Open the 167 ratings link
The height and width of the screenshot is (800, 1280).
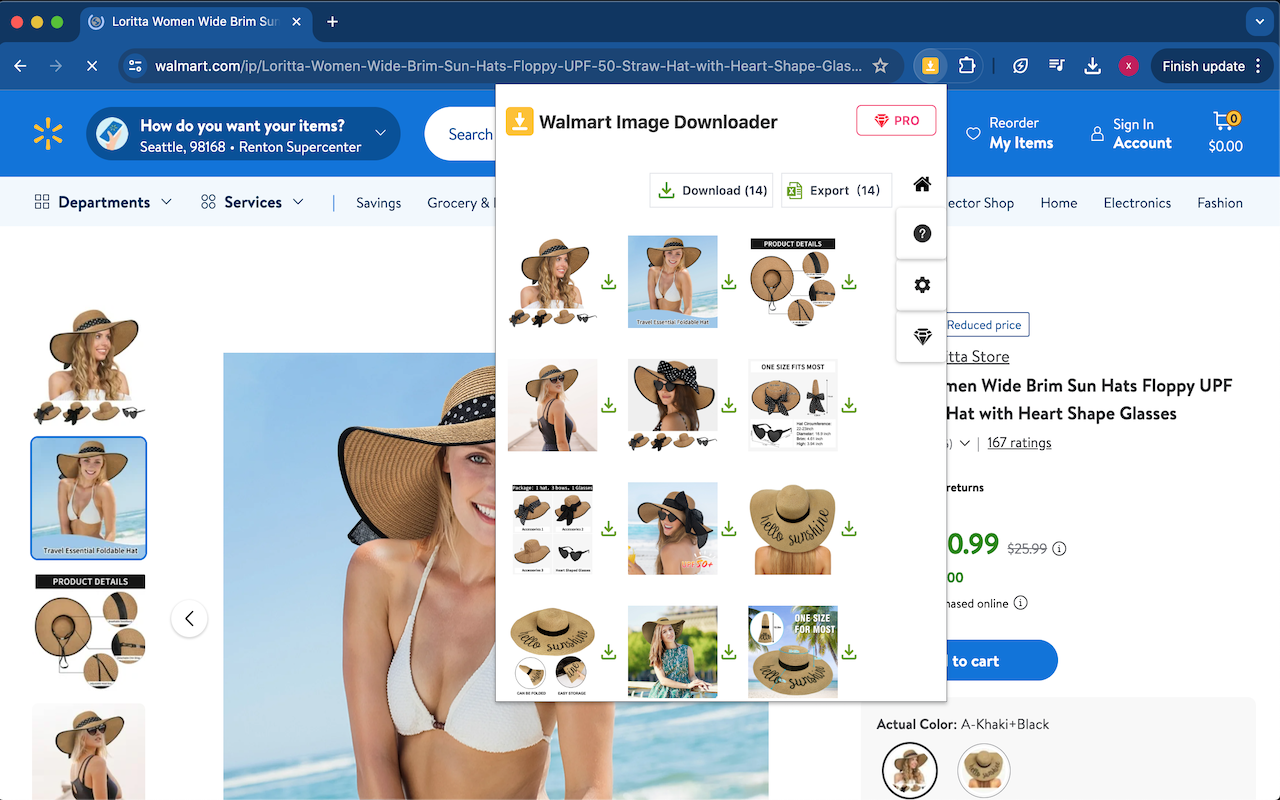1019,443
